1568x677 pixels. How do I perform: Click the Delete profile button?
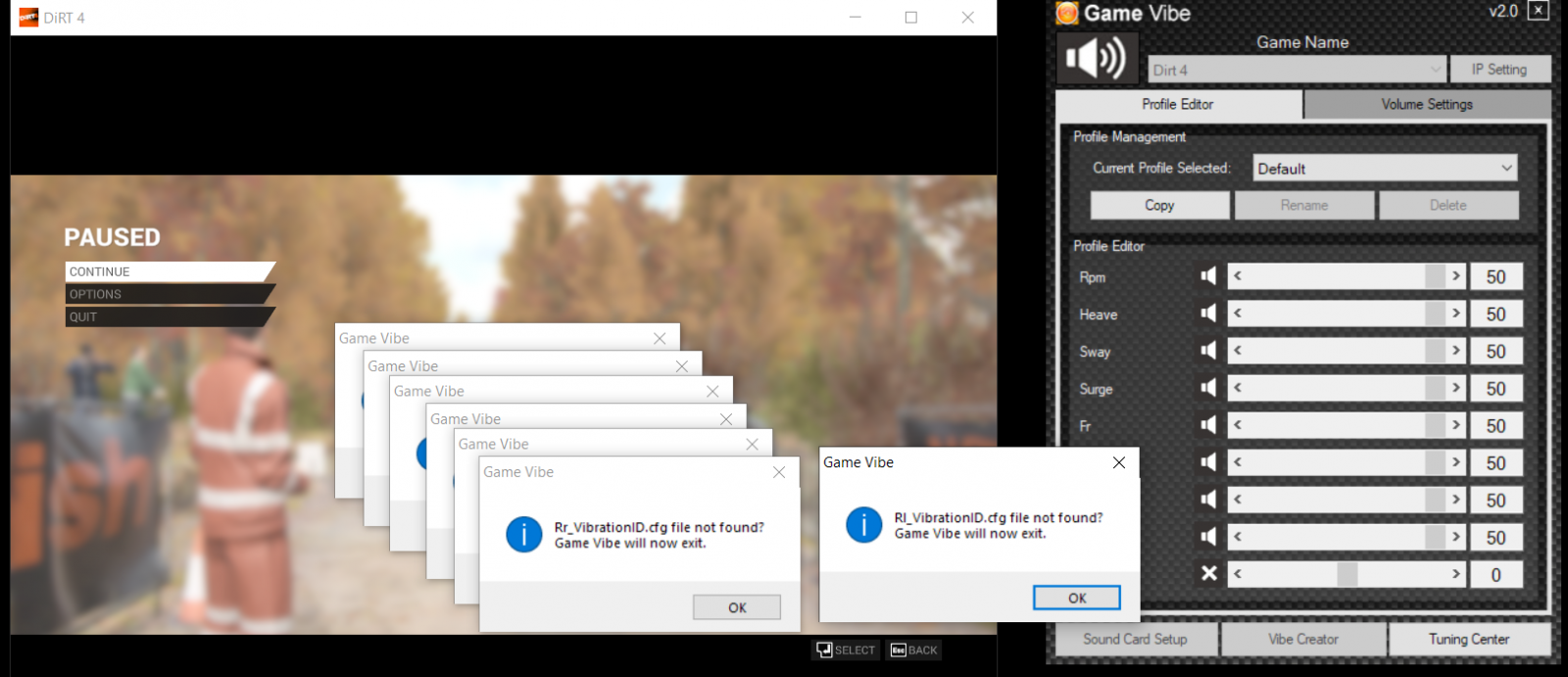pos(1448,205)
